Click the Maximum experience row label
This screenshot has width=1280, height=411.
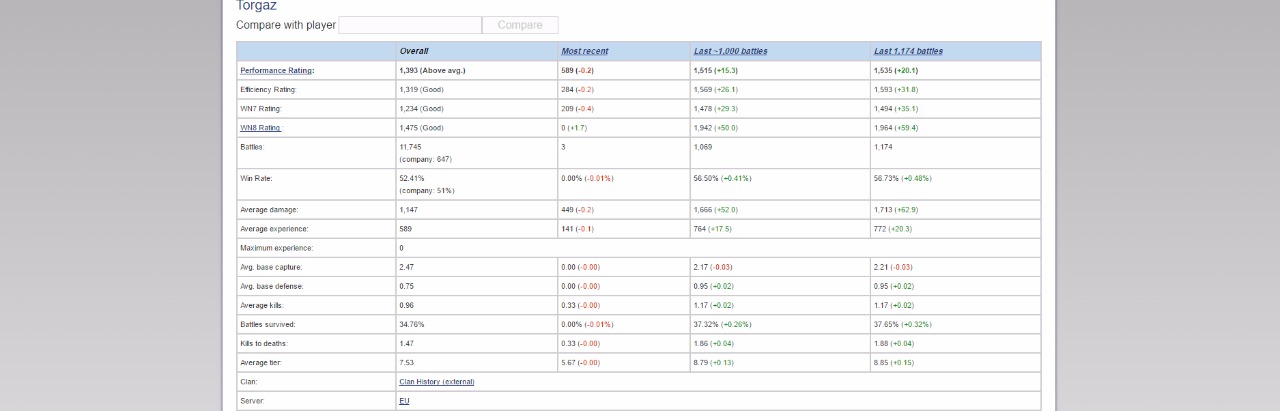point(276,248)
